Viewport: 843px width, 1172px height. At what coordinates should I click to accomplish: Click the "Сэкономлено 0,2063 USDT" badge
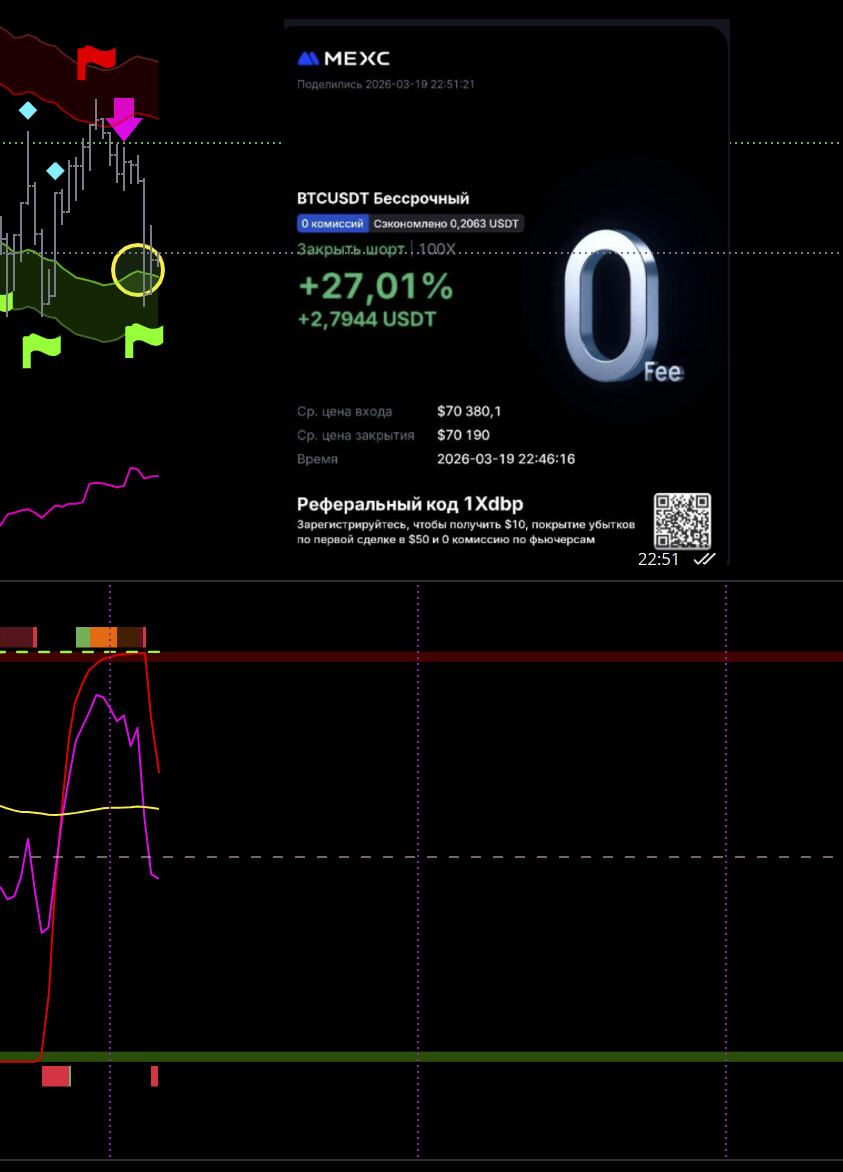(x=446, y=224)
